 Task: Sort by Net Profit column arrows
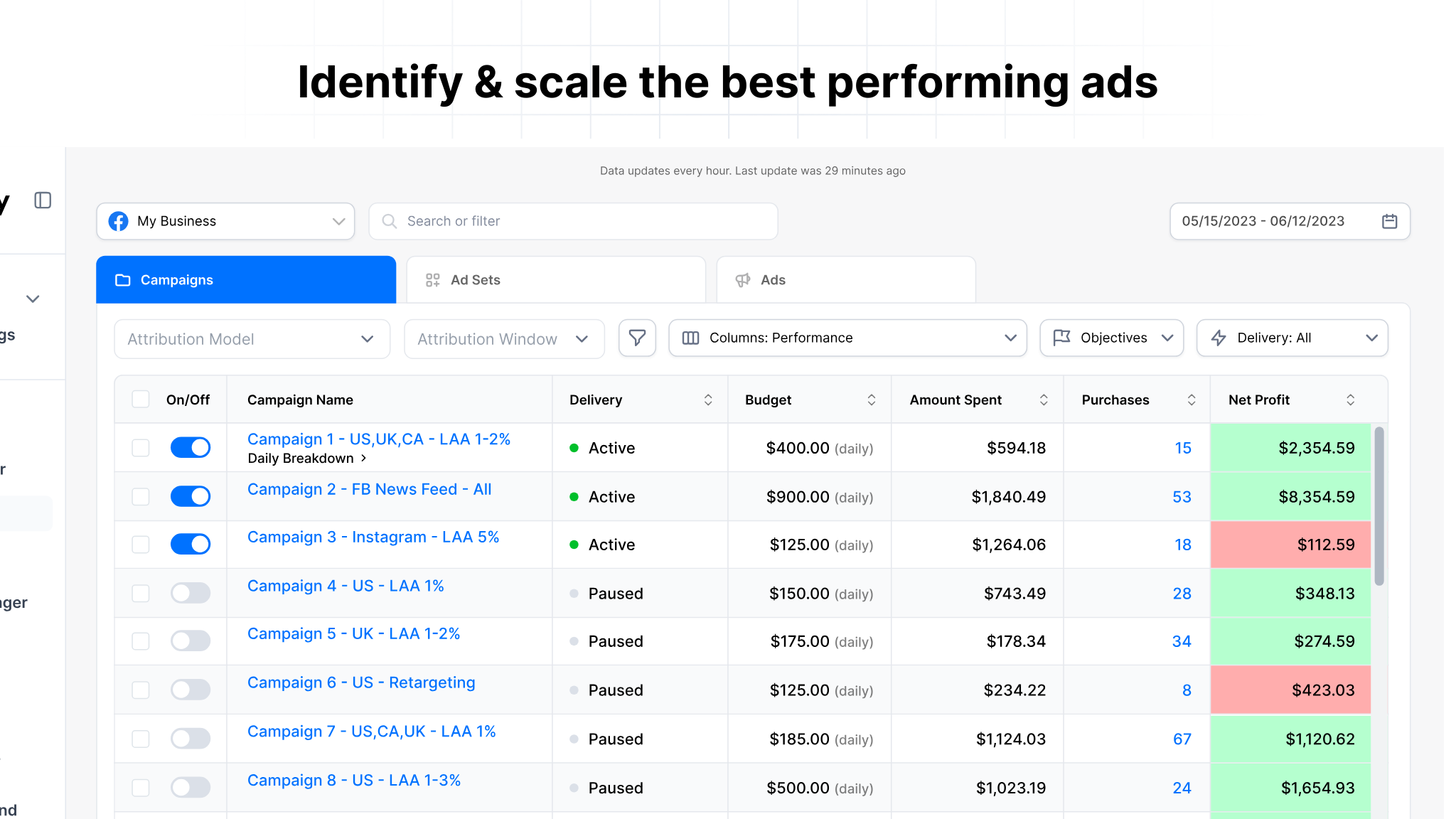coord(1350,400)
